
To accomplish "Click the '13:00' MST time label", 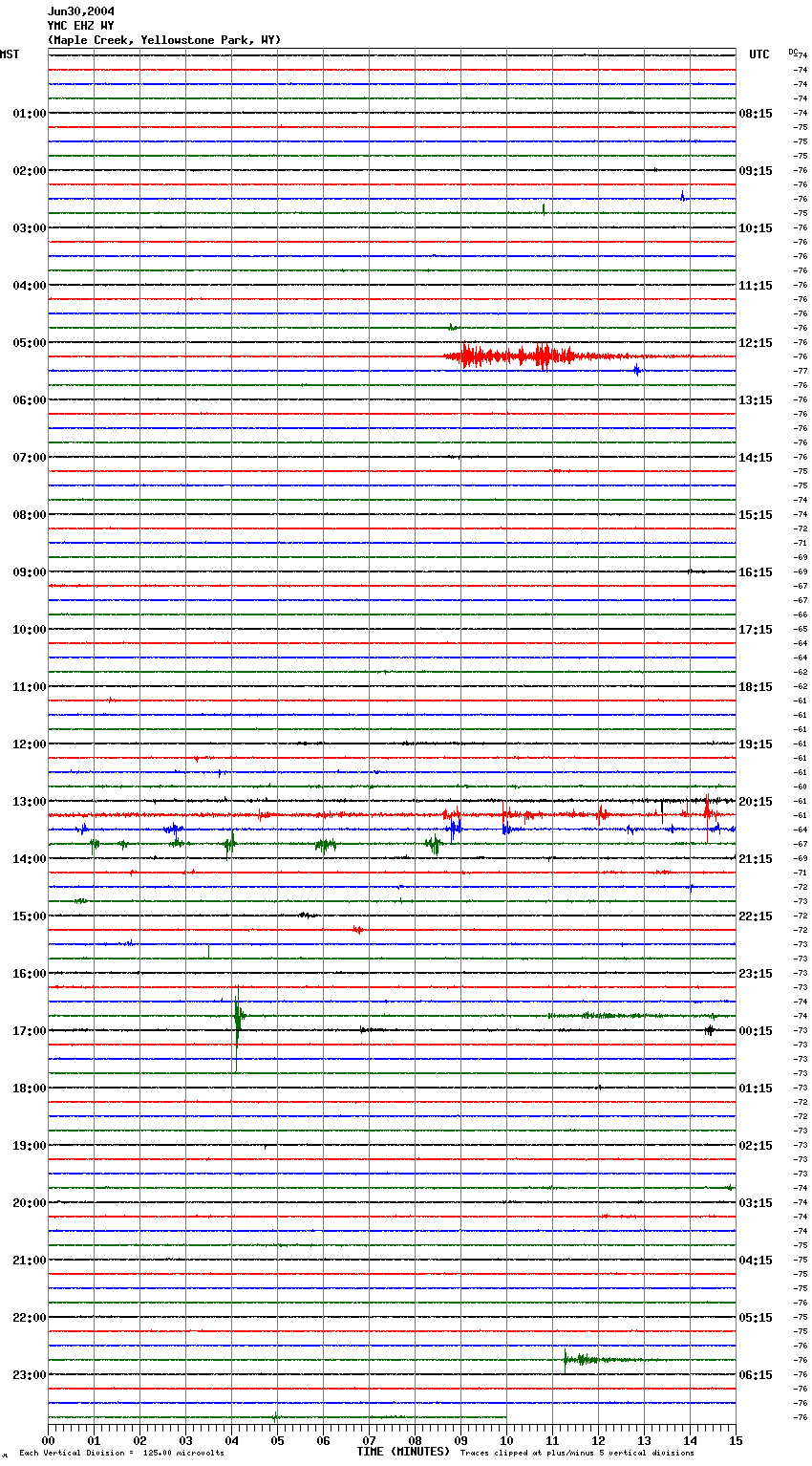I will pyautogui.click(x=30, y=802).
